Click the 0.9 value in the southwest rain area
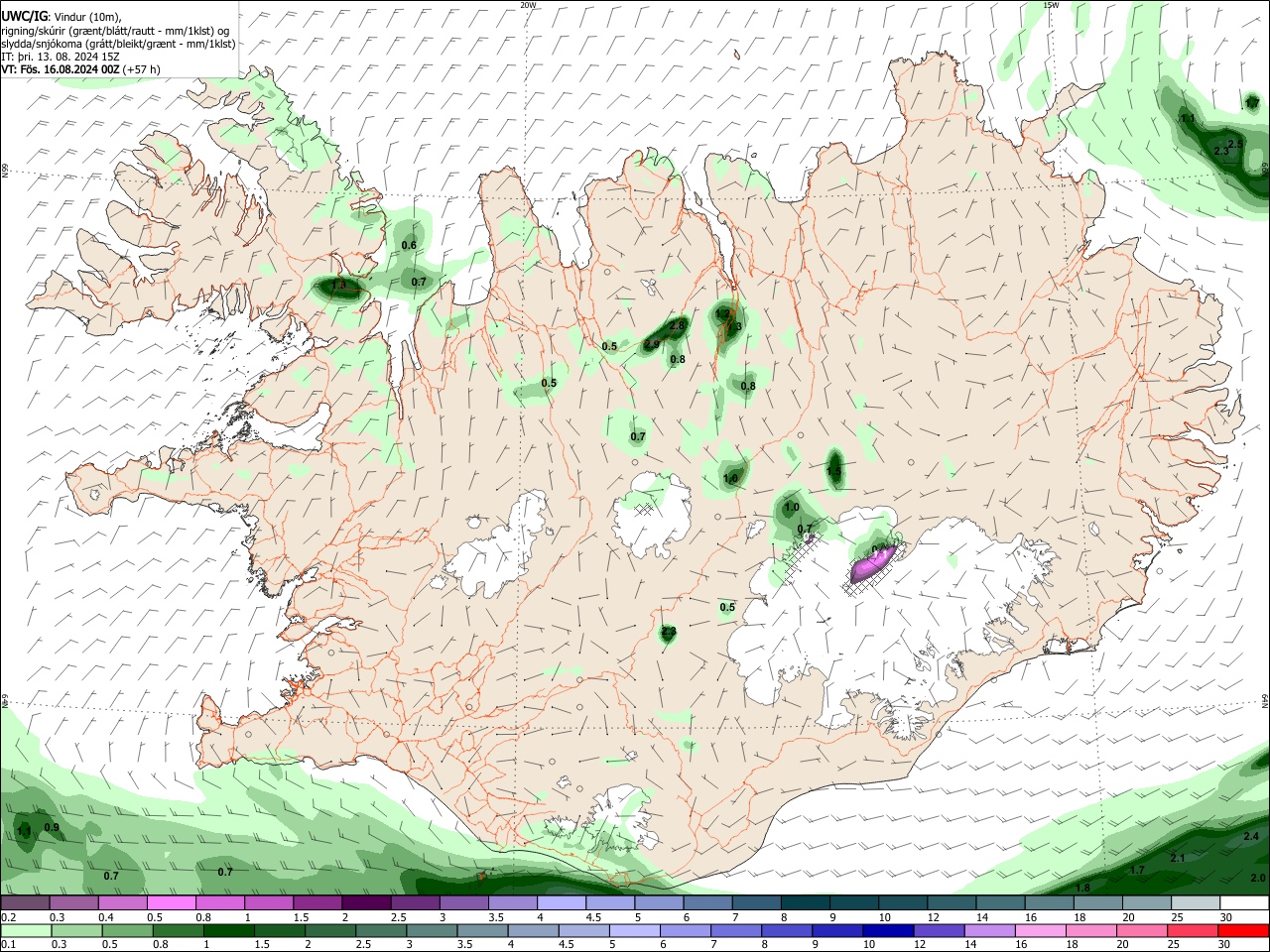1270x952 pixels. (x=52, y=827)
